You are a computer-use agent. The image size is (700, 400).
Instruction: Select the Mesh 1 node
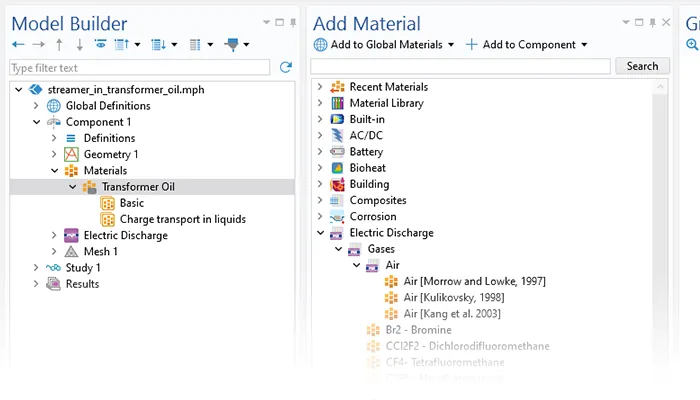pyautogui.click(x=100, y=251)
